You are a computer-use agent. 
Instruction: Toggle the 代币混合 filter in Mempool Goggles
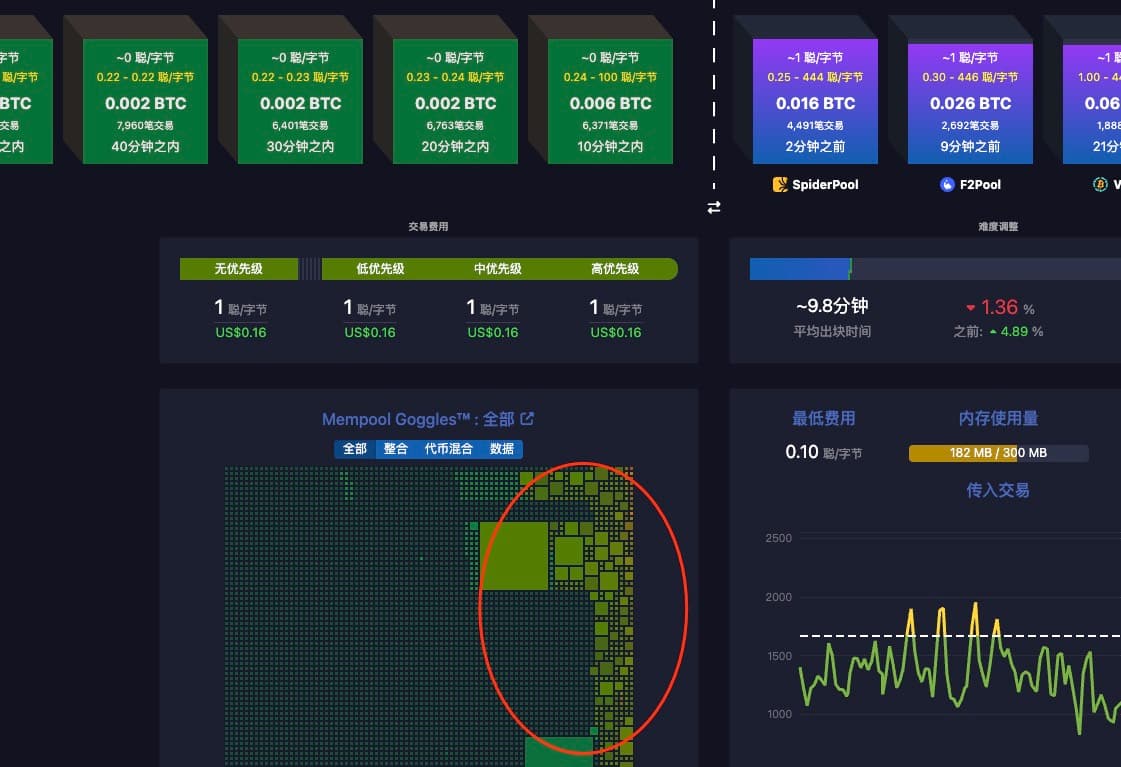tap(448, 449)
